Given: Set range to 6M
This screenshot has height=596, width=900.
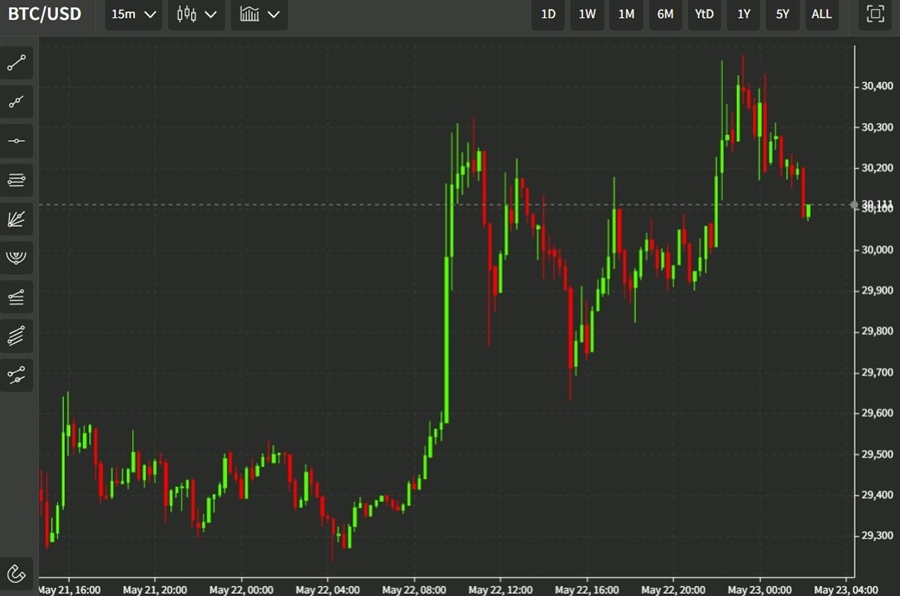Looking at the screenshot, I should [665, 14].
